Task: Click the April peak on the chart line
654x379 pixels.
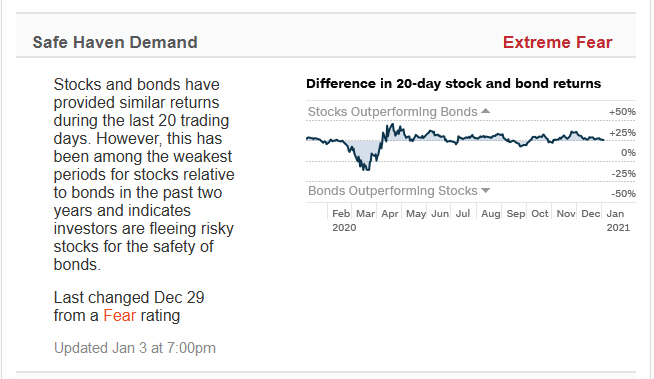Action: coord(392,125)
